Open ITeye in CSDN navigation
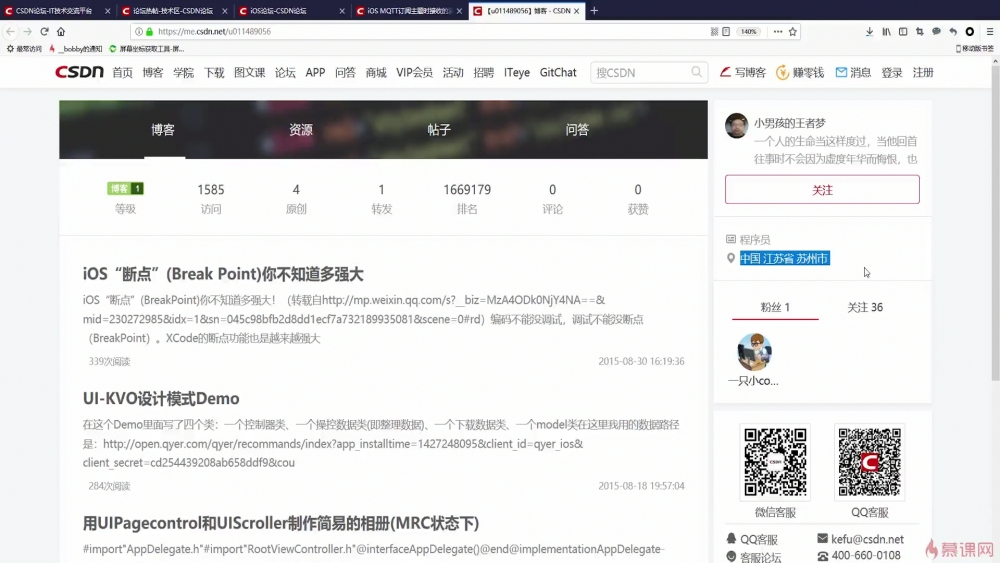Screen dimensions: 1000x563 point(517,73)
